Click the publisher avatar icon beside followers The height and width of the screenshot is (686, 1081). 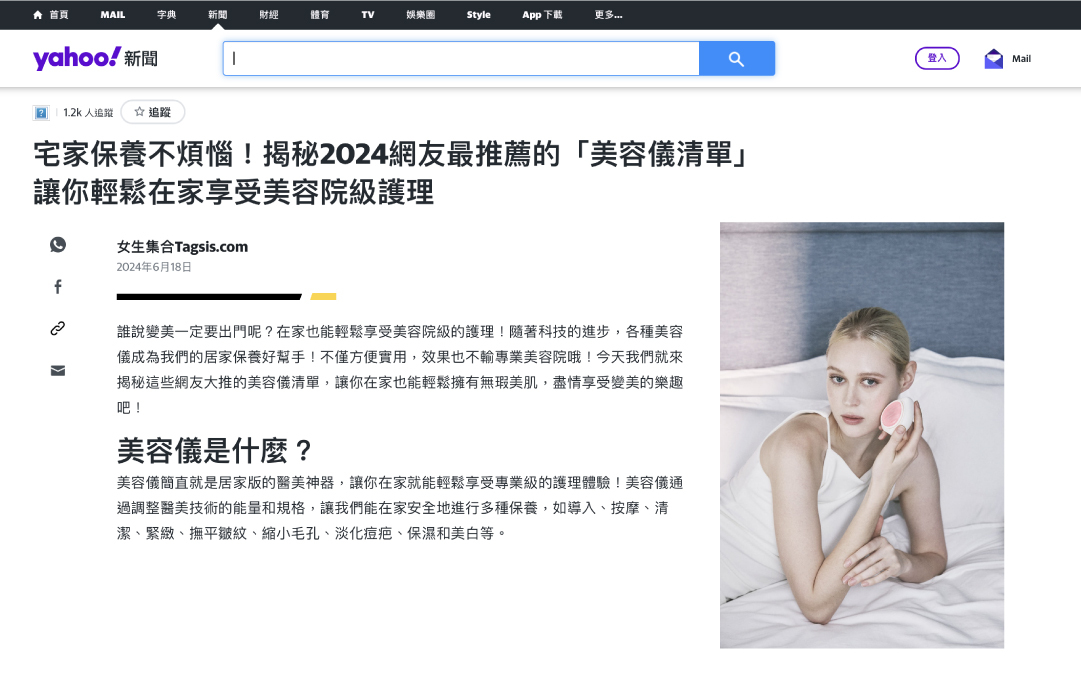click(41, 113)
